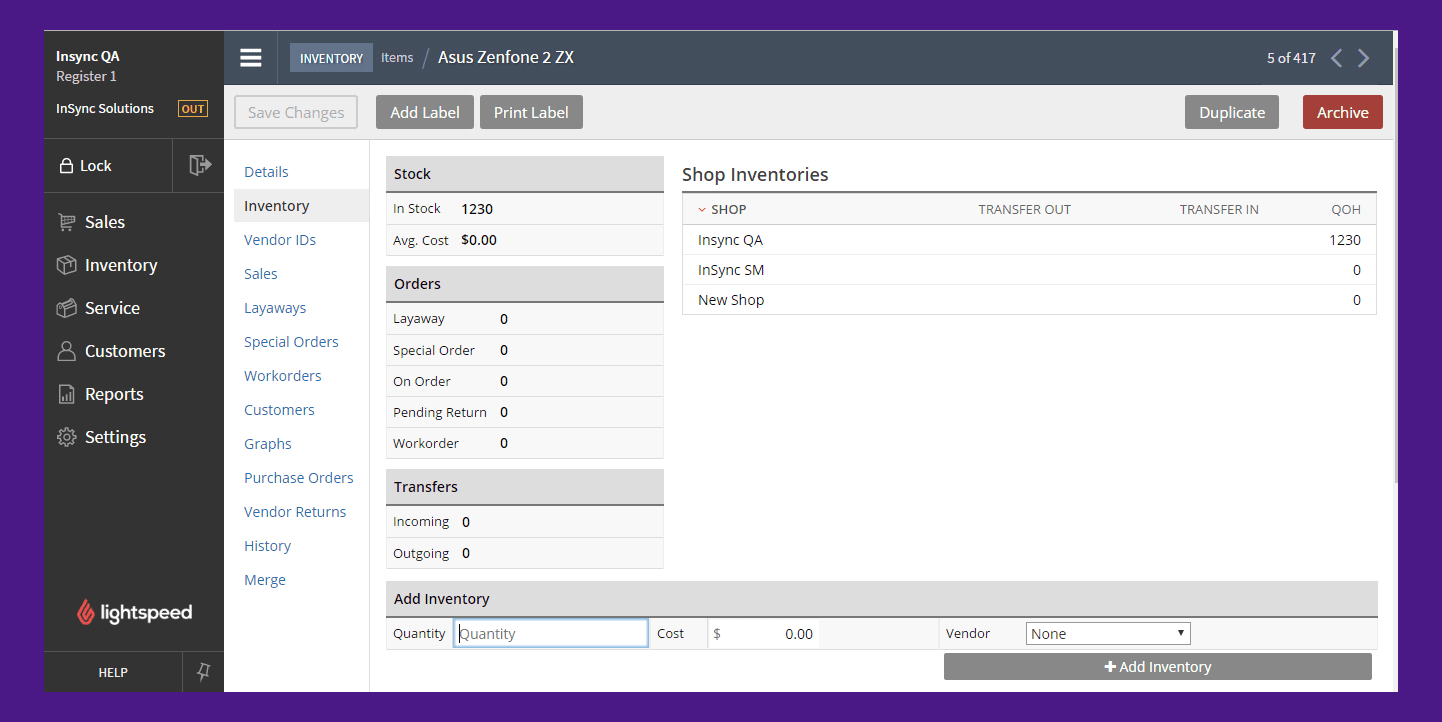Click the TRANSFER IN column header
1442x722 pixels.
[x=1219, y=209]
